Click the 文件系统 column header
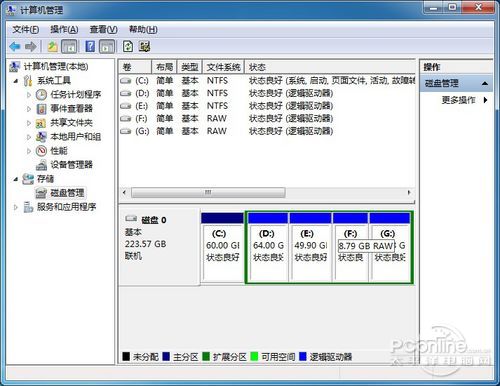 pos(223,67)
